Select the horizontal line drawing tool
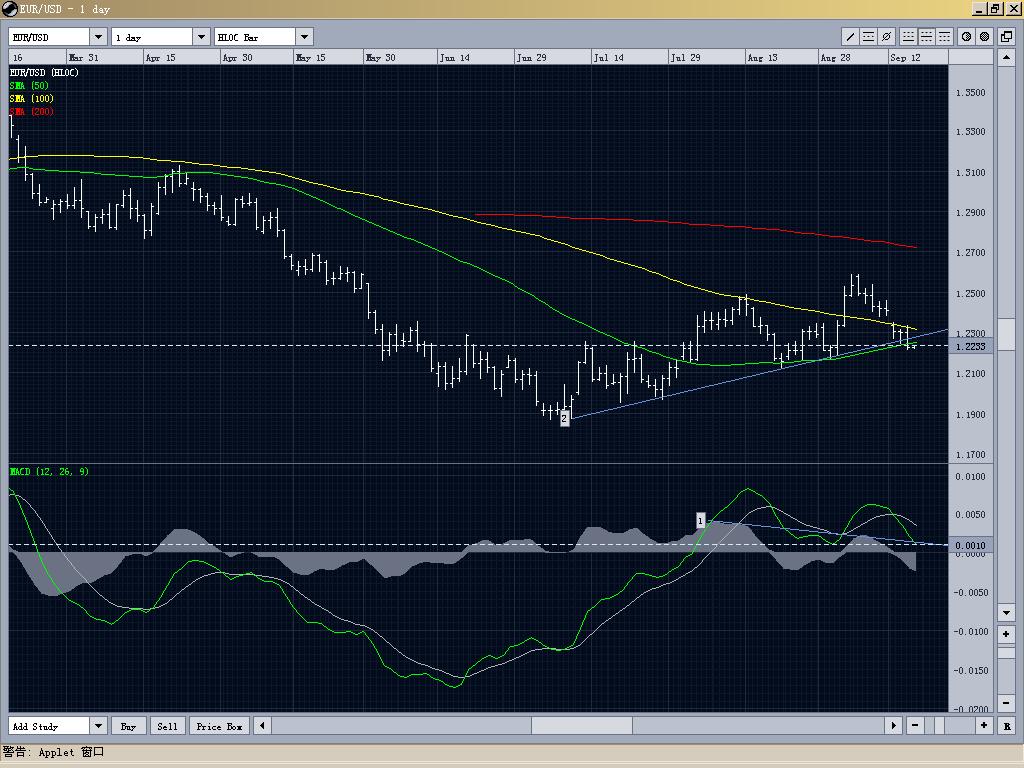Image resolution: width=1024 pixels, height=768 pixels. tap(867, 36)
